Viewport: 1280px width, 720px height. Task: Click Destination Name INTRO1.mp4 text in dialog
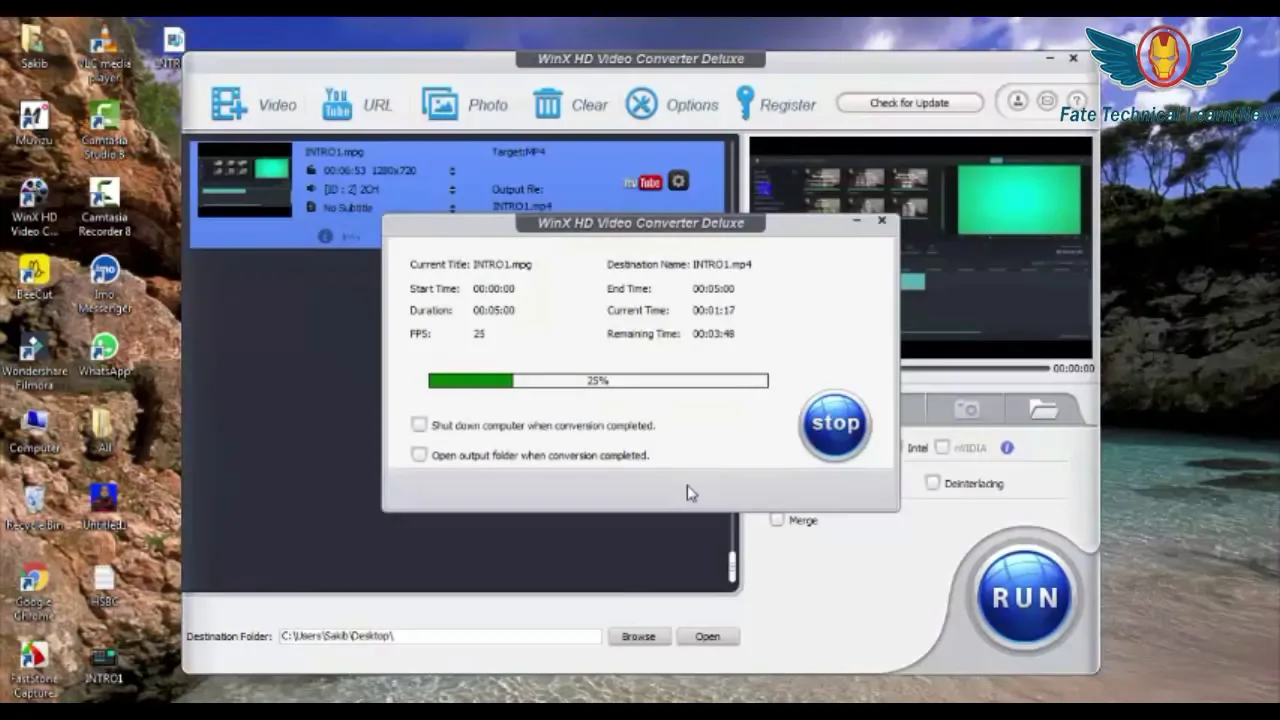(722, 265)
